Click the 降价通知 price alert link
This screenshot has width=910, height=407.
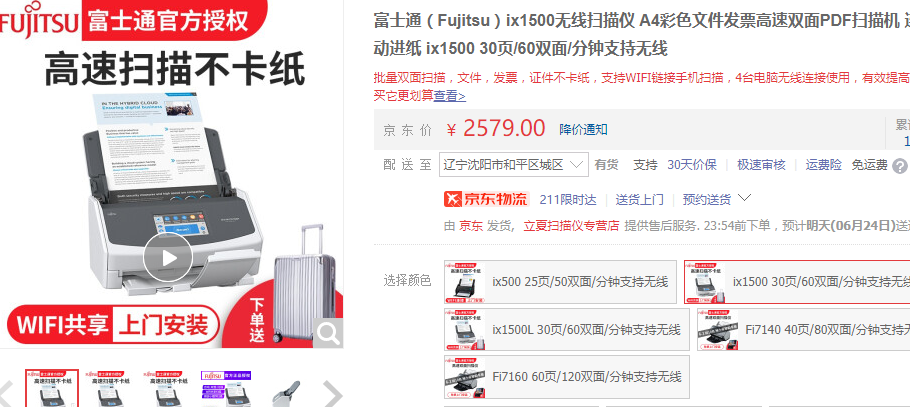(583, 129)
